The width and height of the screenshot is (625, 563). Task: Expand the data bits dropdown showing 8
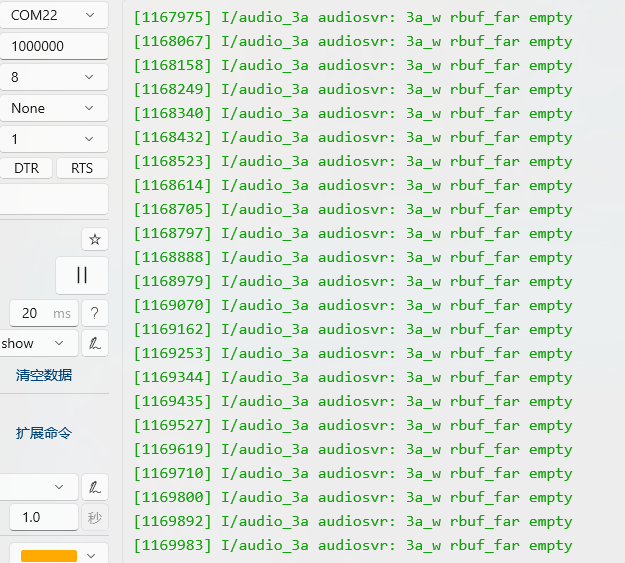click(53, 77)
